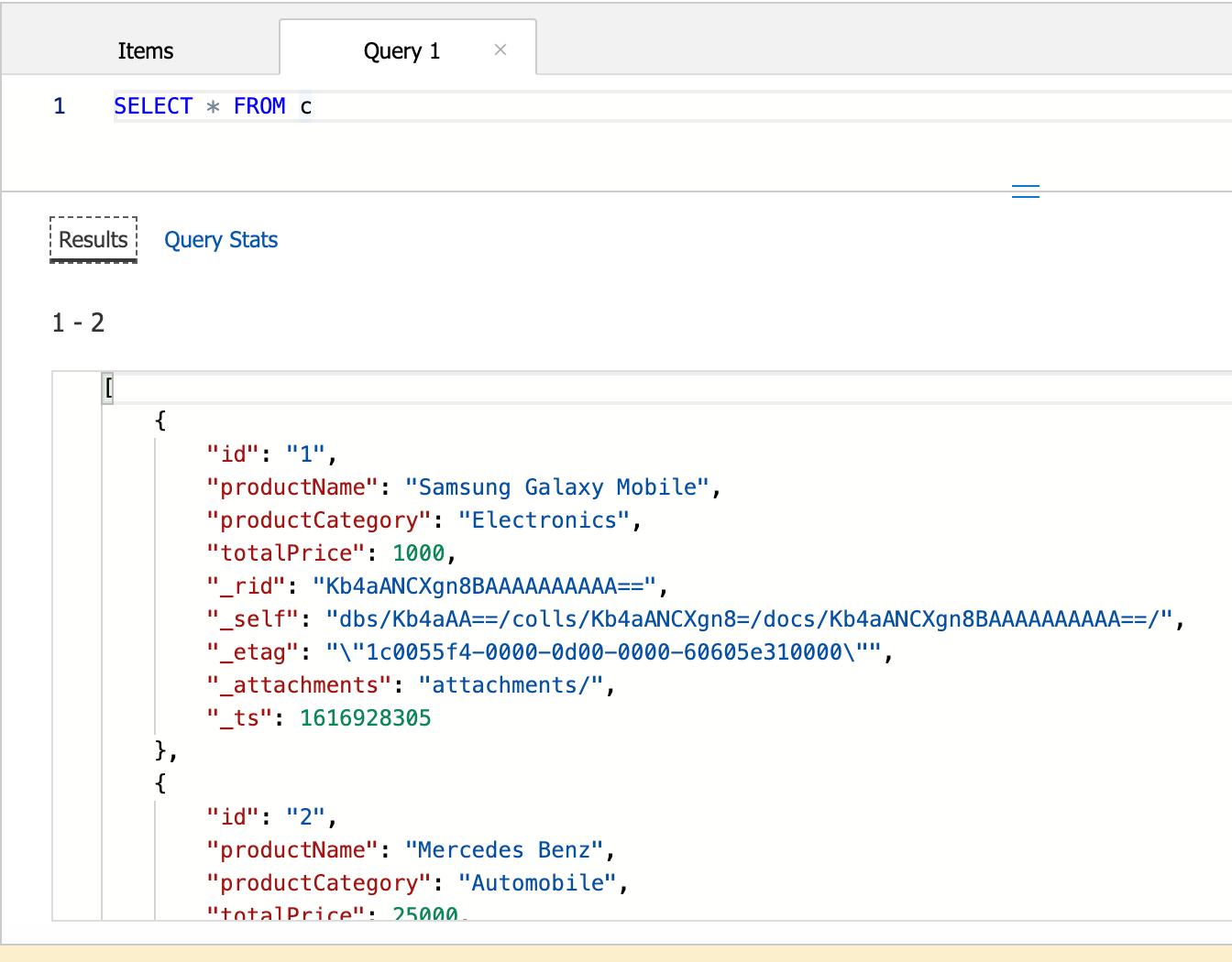Close the Query 1 tab
The image size is (1232, 962).
[500, 49]
